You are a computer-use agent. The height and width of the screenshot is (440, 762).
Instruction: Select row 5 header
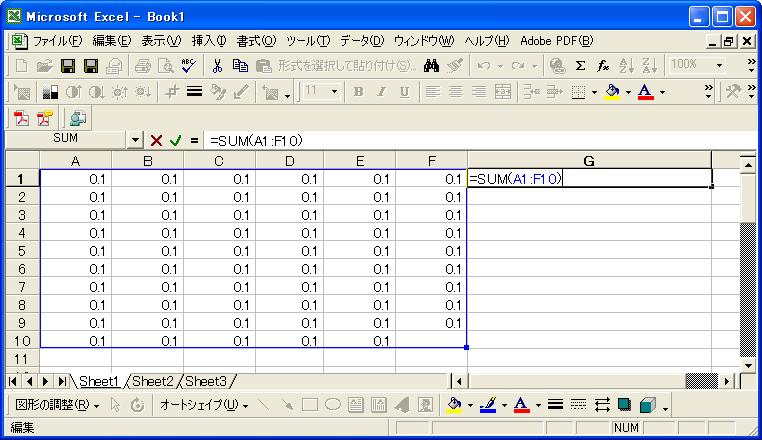(x=22, y=251)
